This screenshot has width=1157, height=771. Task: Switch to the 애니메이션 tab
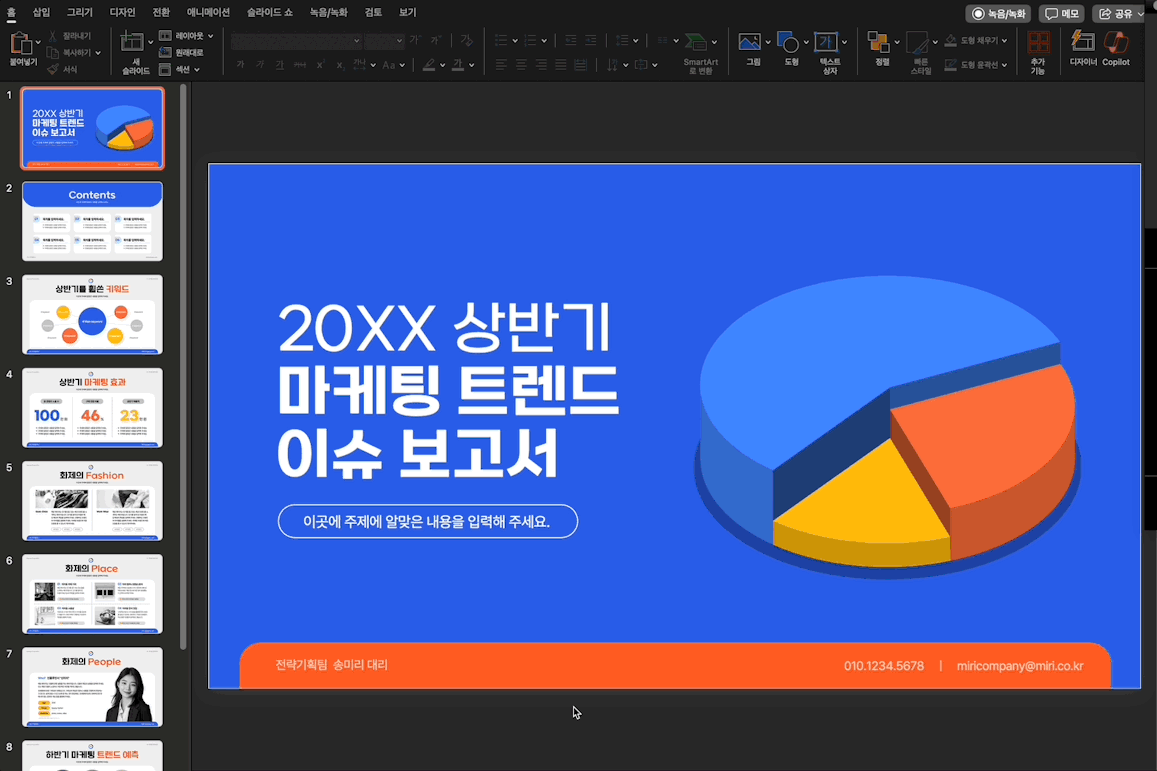(208, 12)
